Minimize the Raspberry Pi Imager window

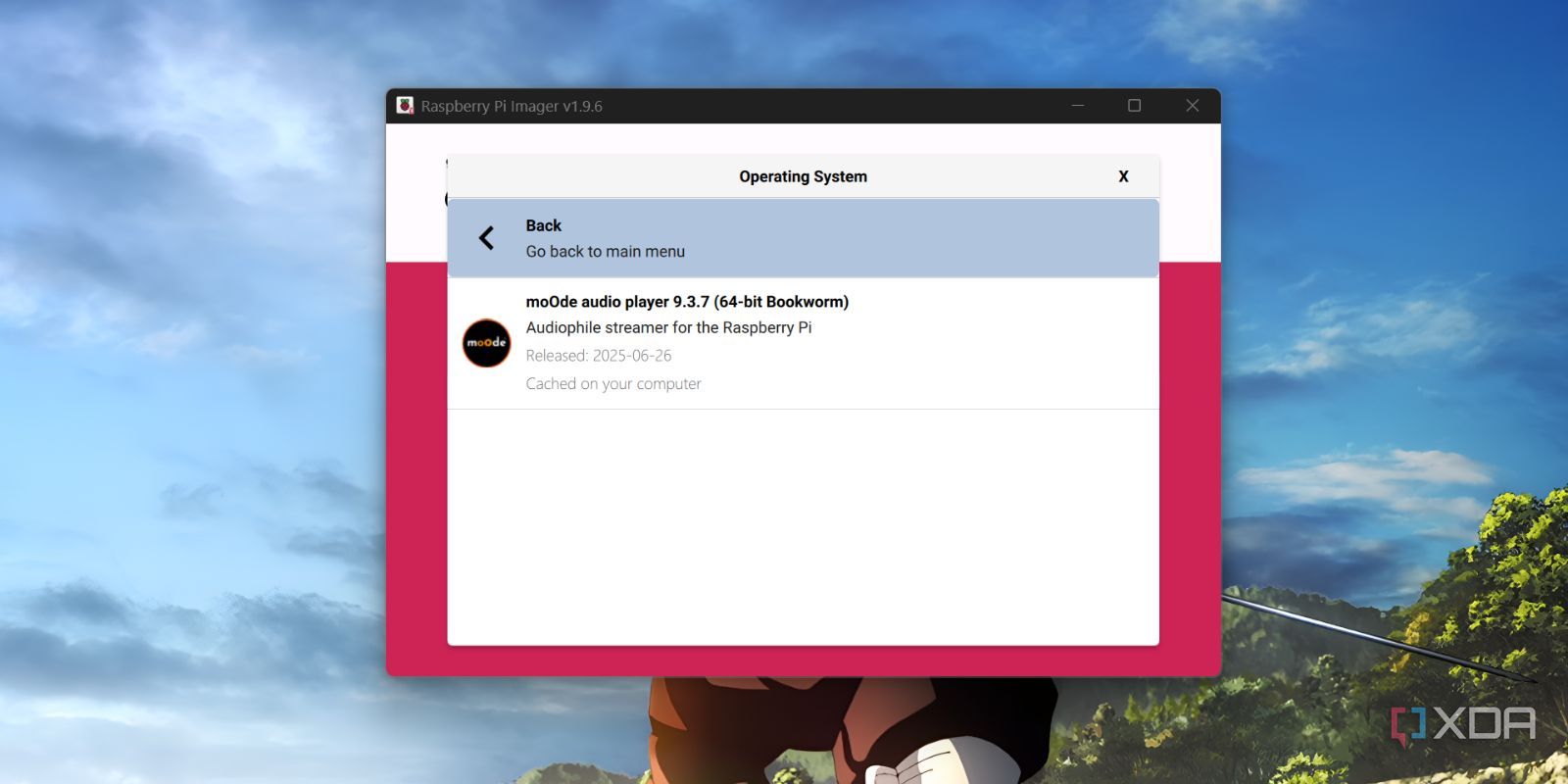point(1078,105)
